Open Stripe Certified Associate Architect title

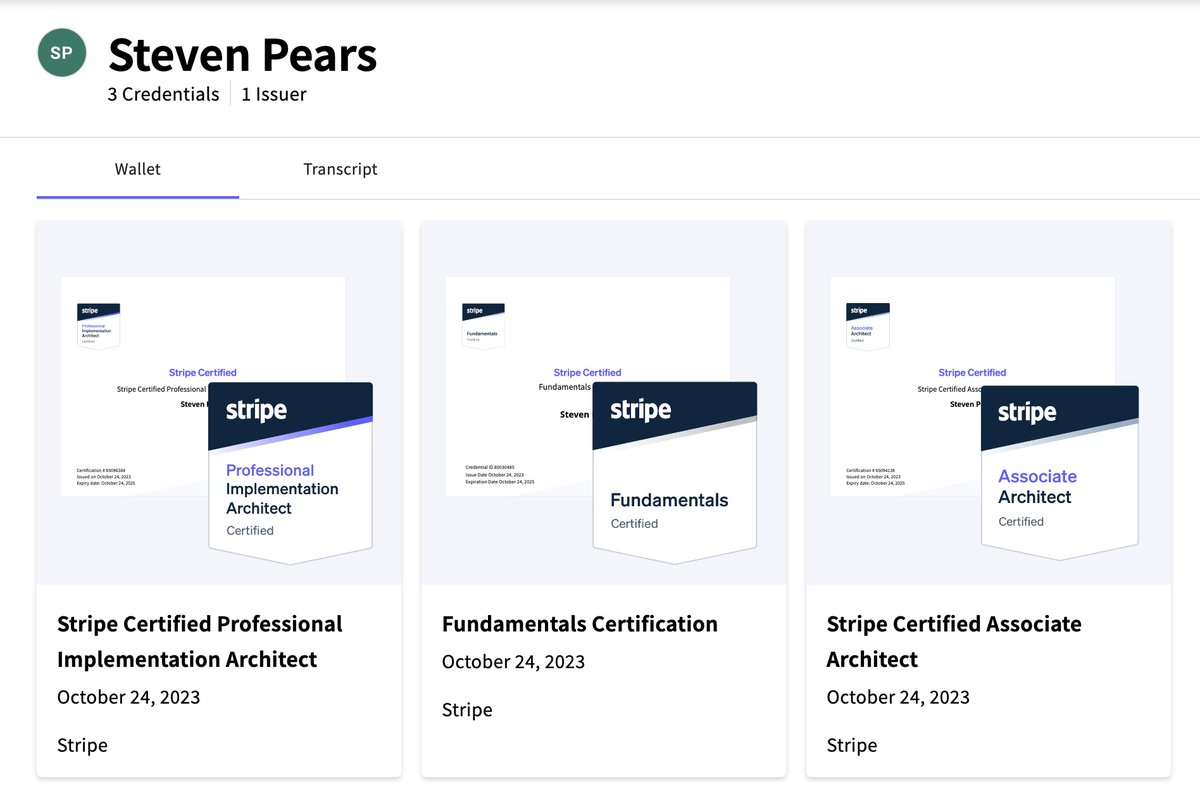tap(954, 642)
